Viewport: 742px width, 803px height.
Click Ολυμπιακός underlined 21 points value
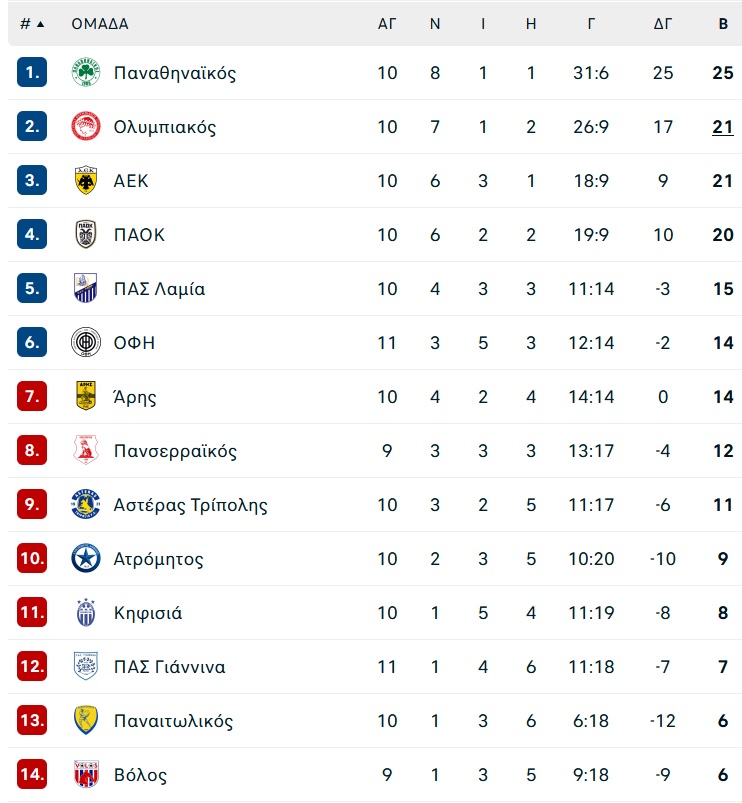[723, 126]
